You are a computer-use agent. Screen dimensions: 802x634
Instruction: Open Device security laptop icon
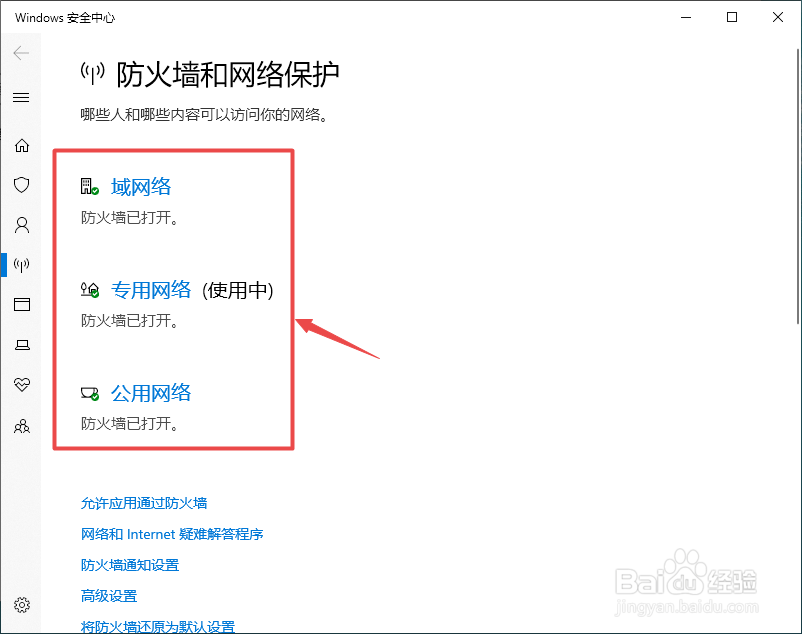tap(22, 344)
